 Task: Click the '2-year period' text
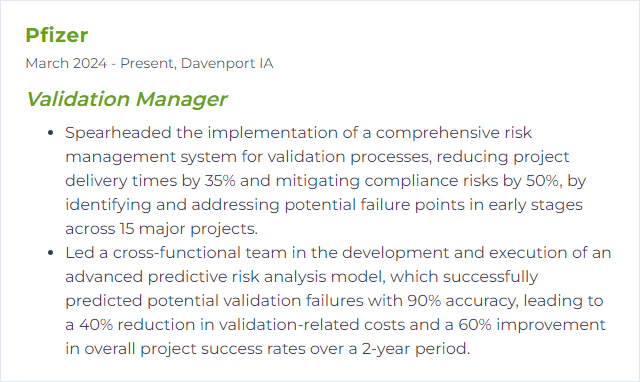point(414,349)
